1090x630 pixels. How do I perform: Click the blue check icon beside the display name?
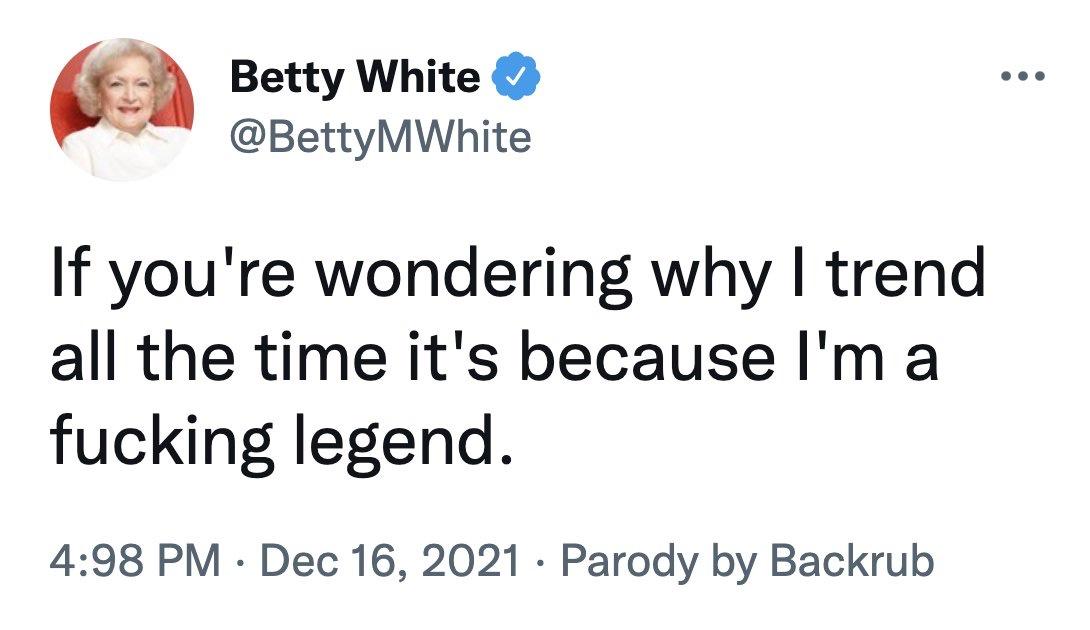tap(516, 77)
